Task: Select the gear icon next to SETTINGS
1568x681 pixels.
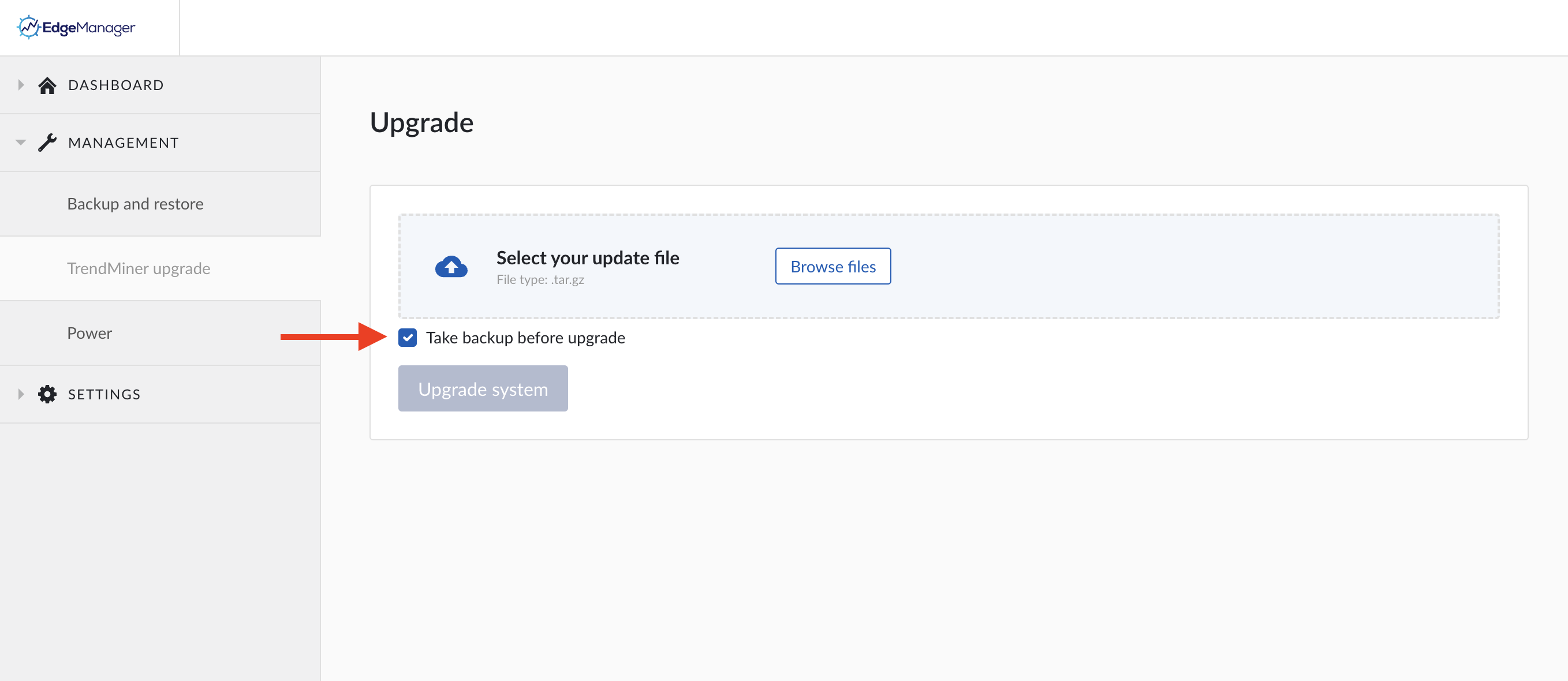Action: 47,394
